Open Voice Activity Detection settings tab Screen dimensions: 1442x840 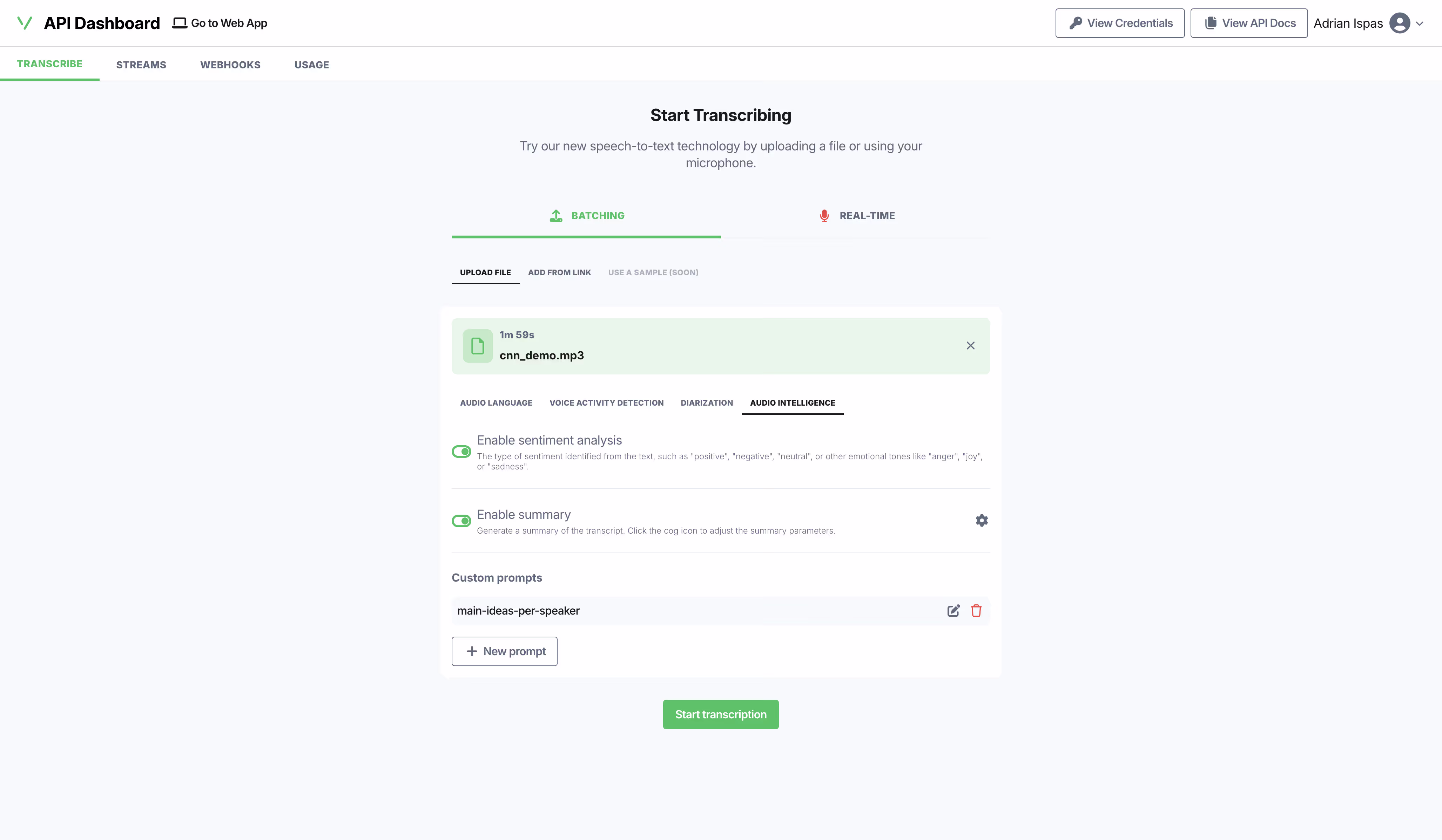coord(606,403)
